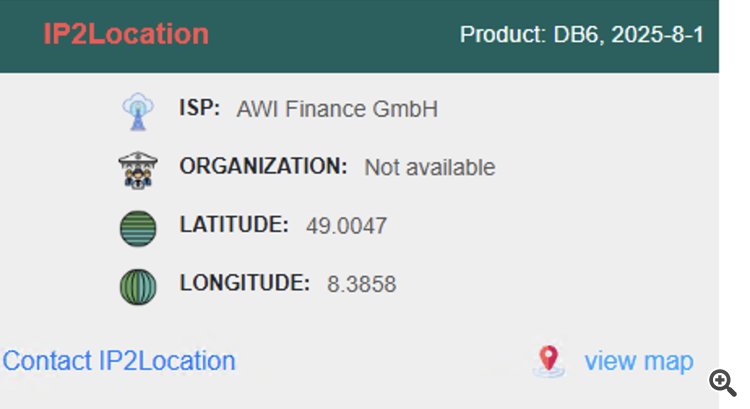
Task: Click the ISP label
Action: [199, 108]
